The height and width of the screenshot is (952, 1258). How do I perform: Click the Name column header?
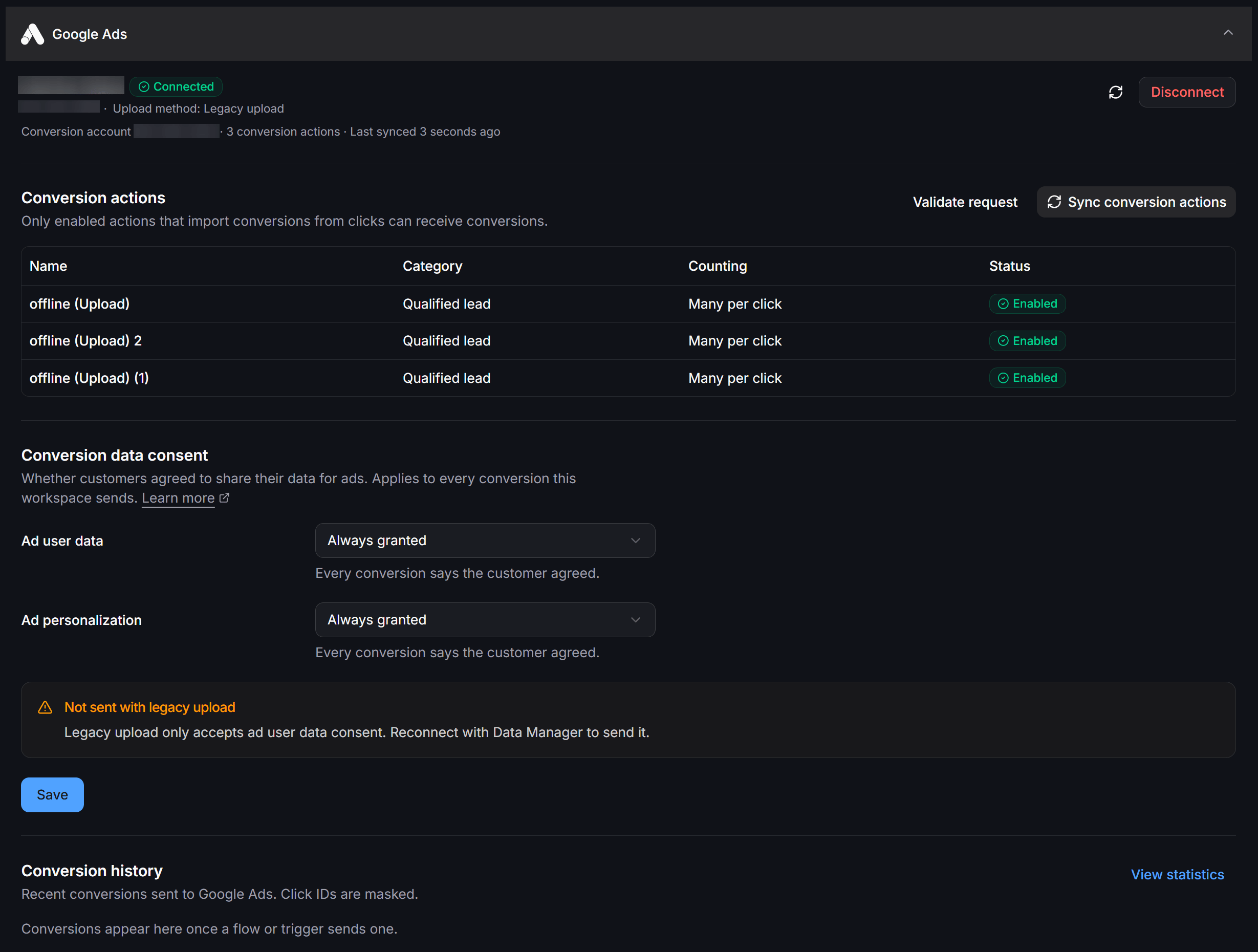click(x=48, y=266)
